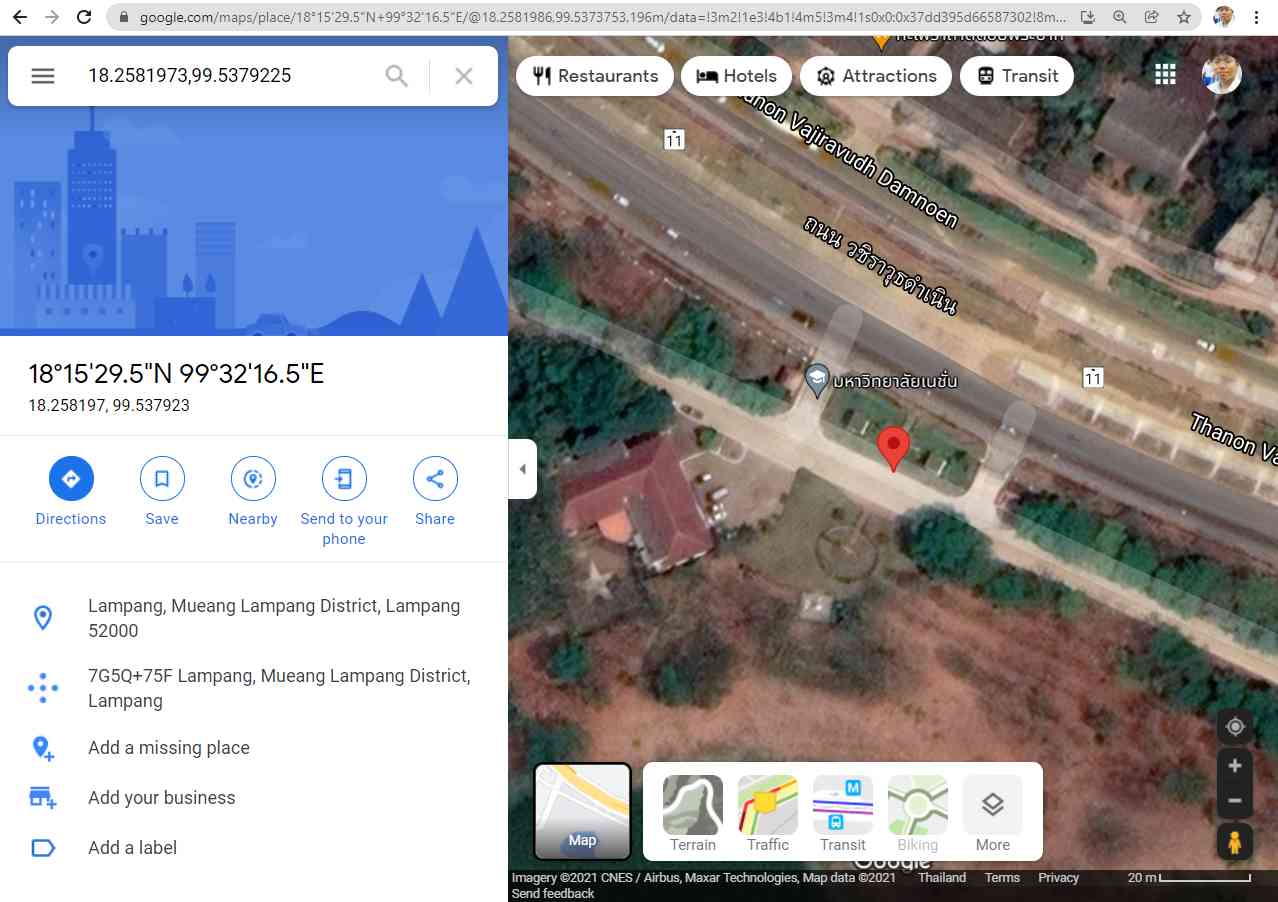Clear the search box with X
1278x902 pixels.
pos(464,76)
